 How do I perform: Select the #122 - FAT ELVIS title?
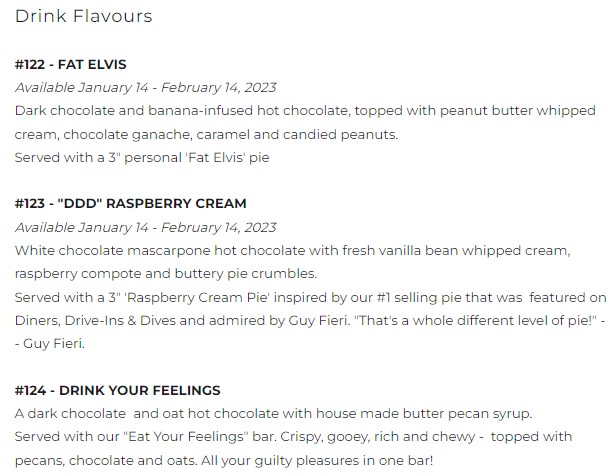coord(70,65)
